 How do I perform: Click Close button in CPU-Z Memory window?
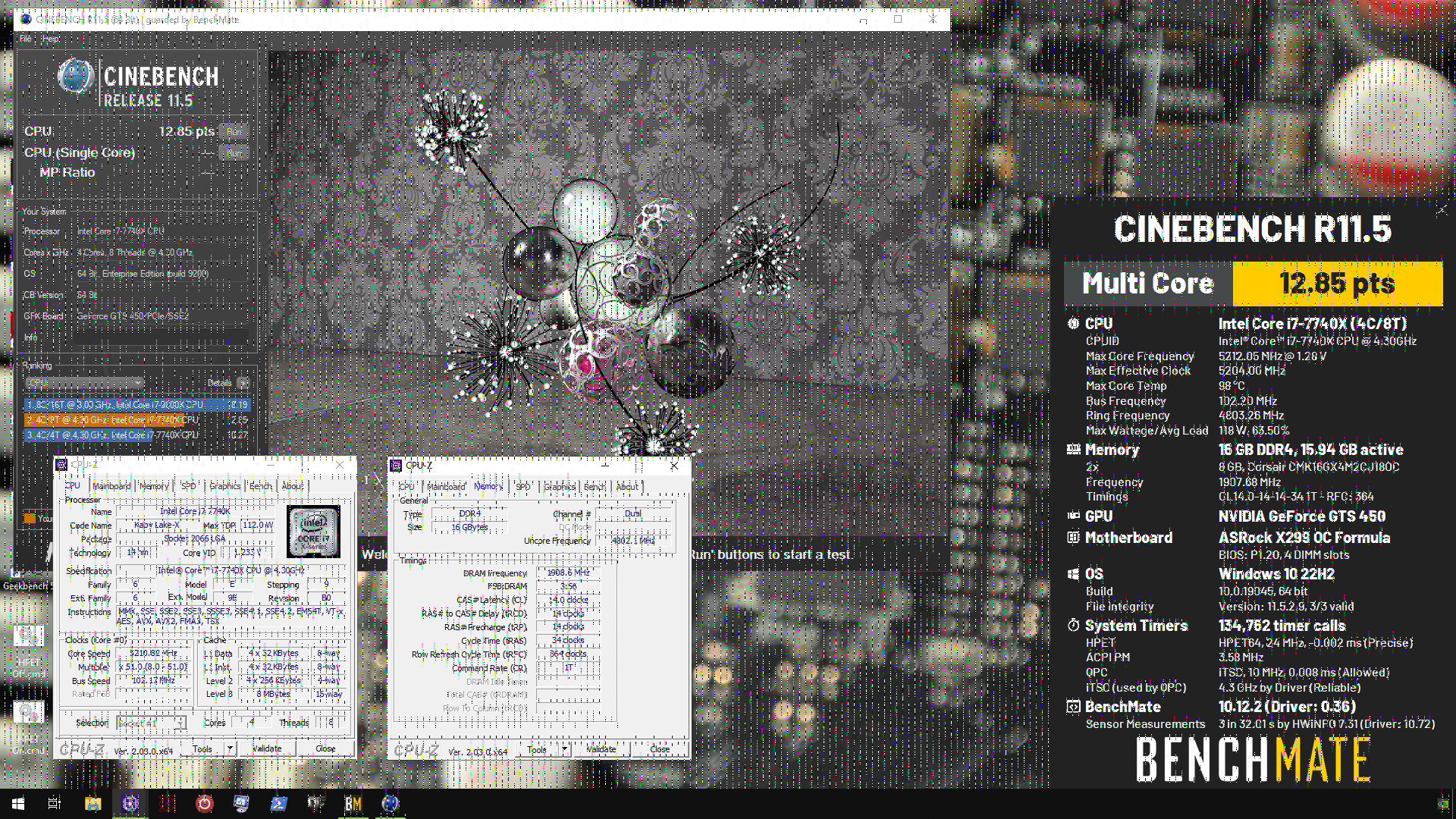[660, 749]
